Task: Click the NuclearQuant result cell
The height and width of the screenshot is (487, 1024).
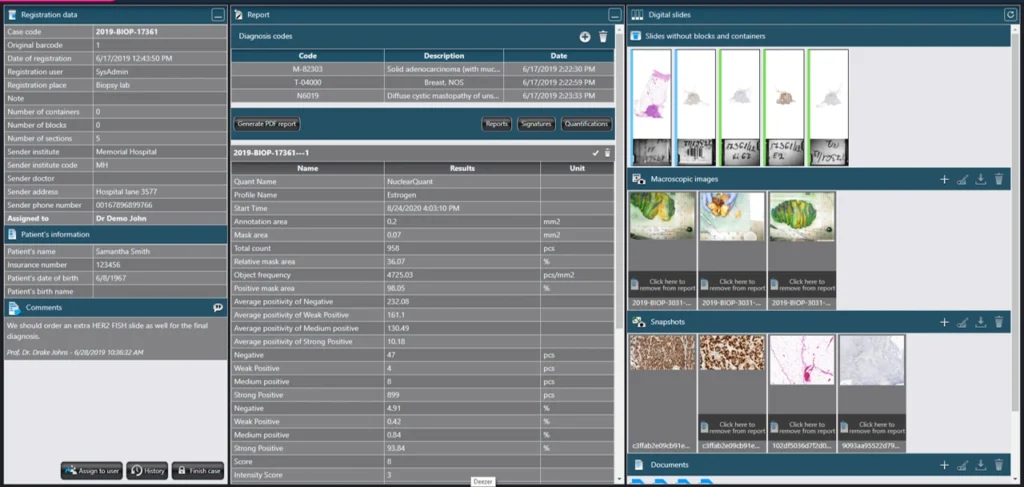Action: coord(462,181)
